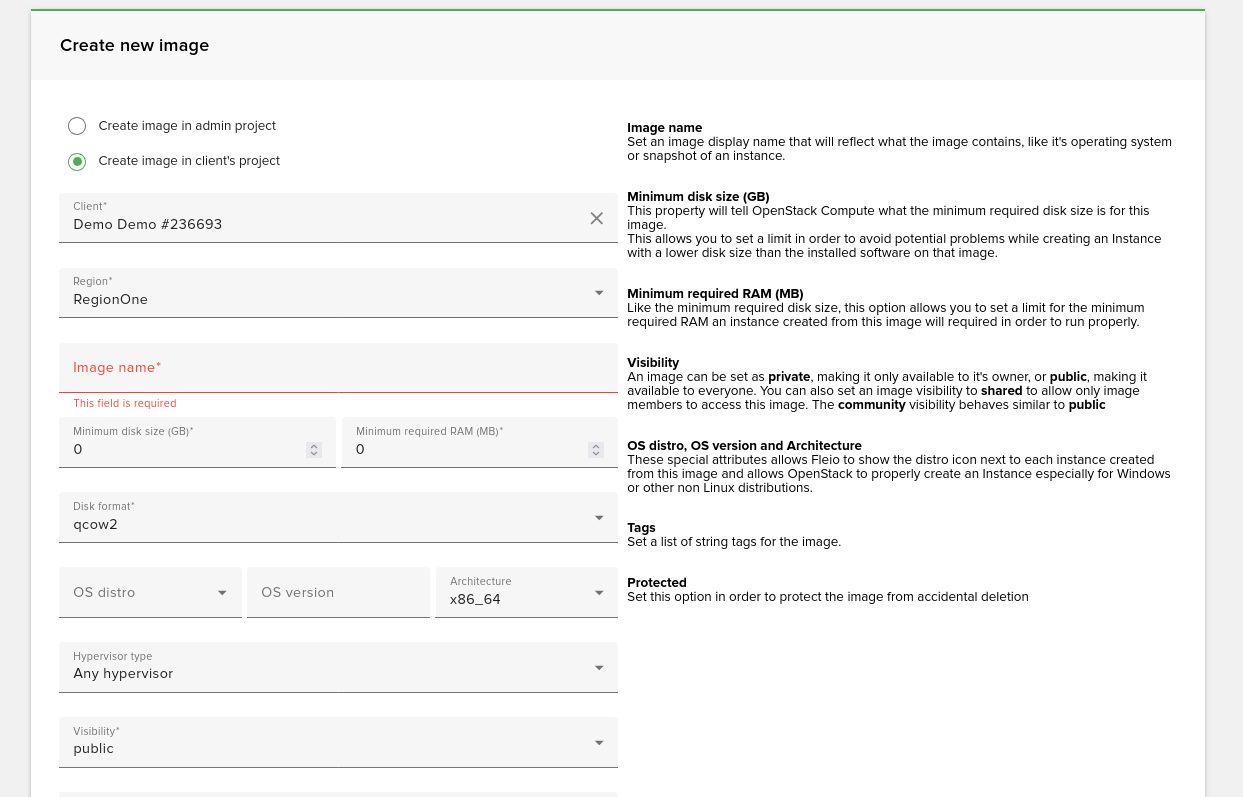Click the Visibility dropdown arrow icon
This screenshot has height=797, width=1243.
pos(599,742)
